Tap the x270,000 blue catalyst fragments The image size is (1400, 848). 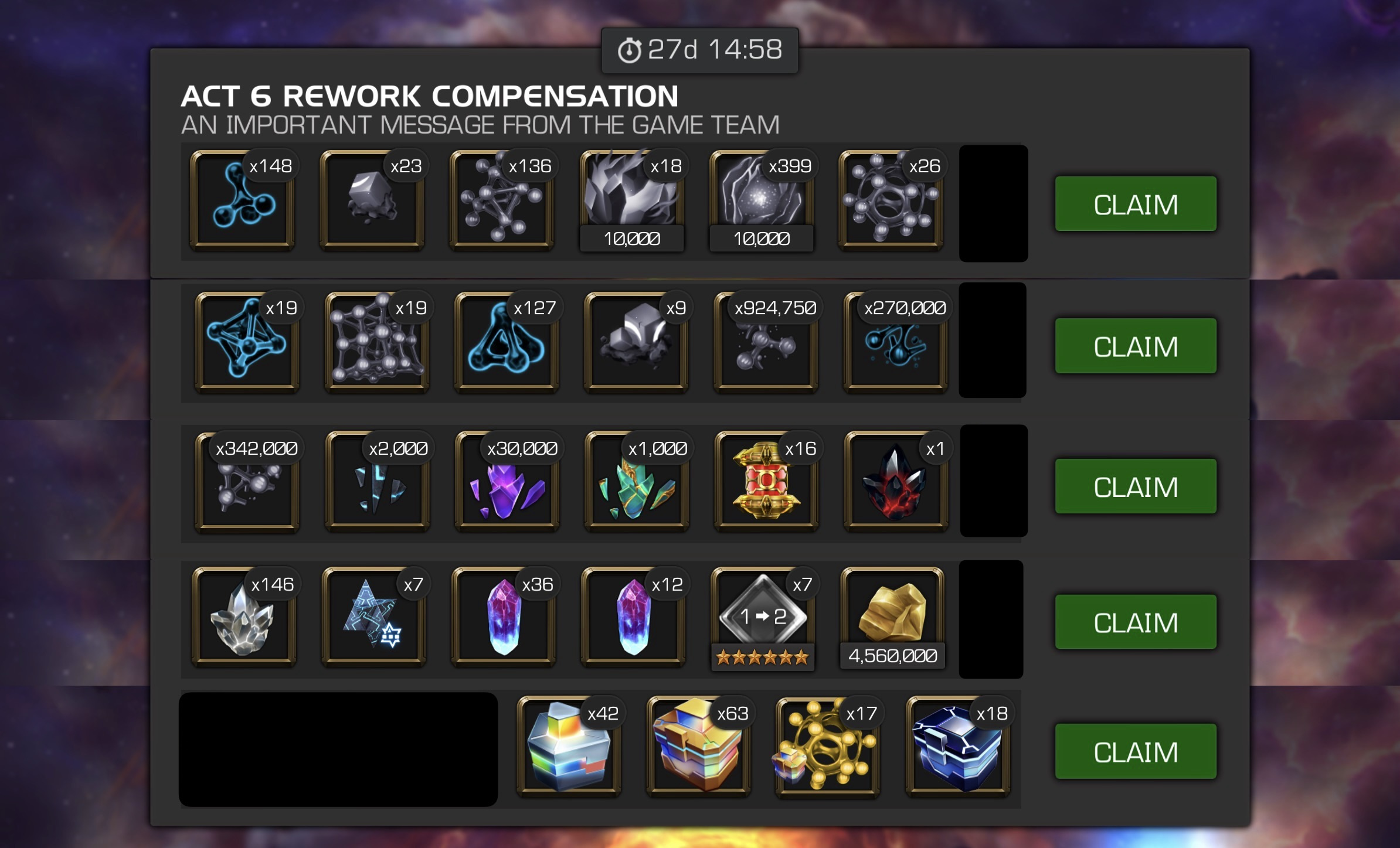pos(895,342)
